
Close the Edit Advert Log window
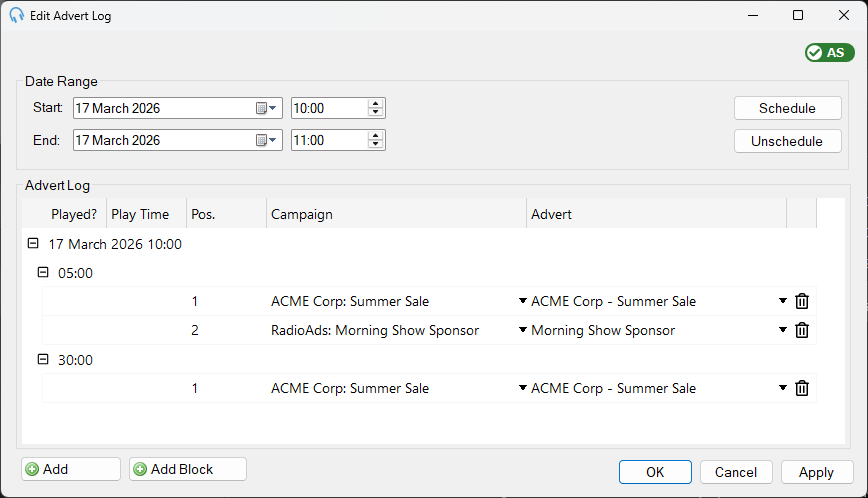[844, 15]
